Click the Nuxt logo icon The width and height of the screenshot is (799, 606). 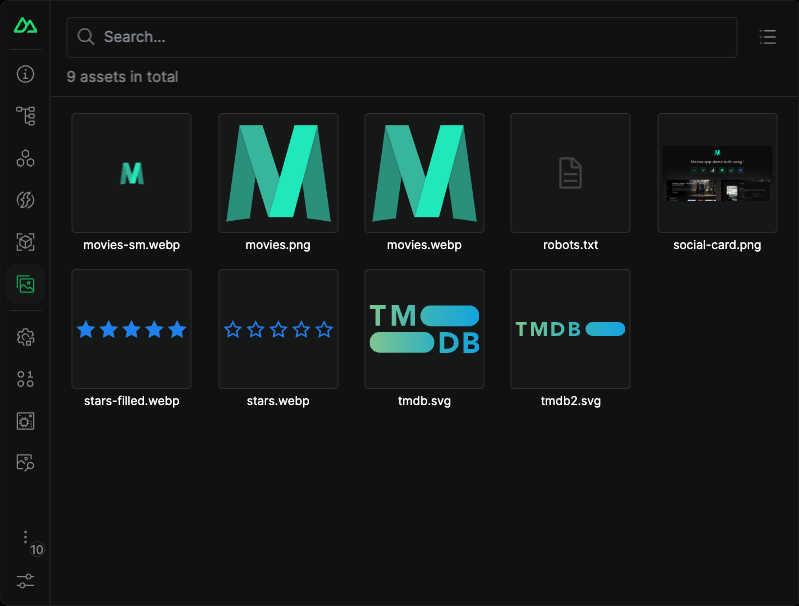pos(25,25)
